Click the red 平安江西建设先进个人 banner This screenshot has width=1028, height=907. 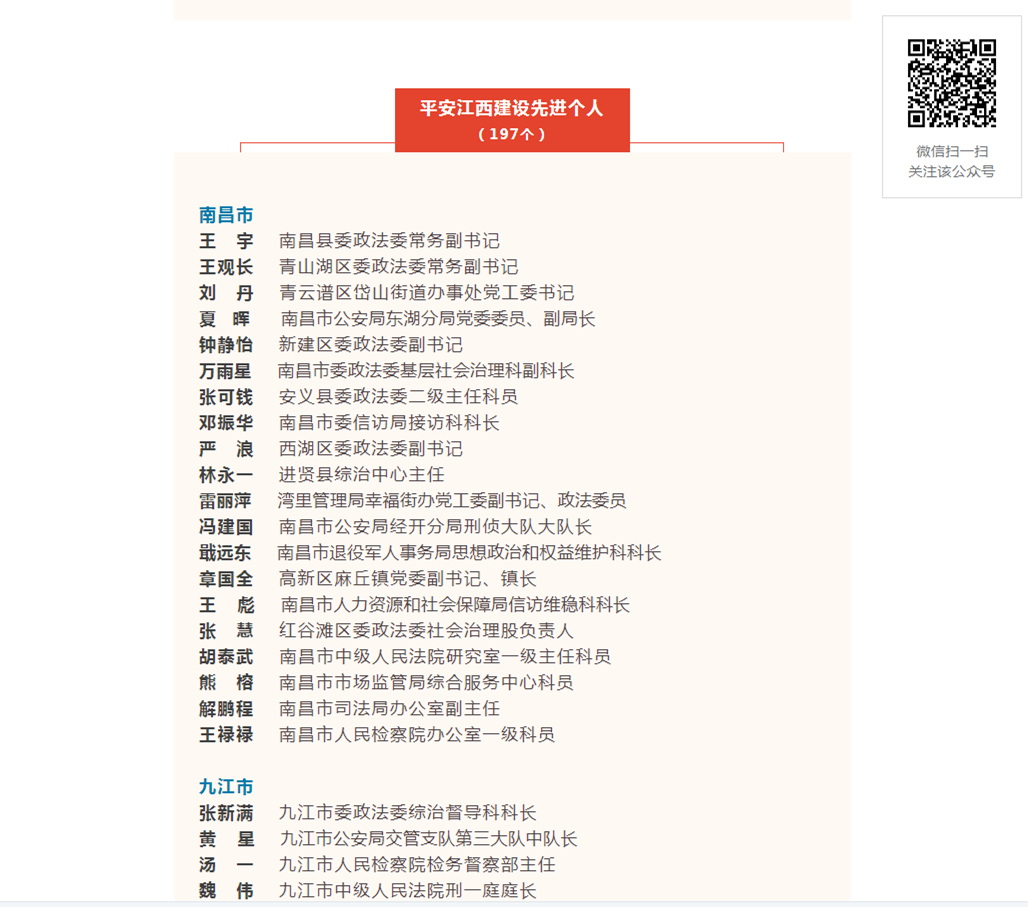(512, 119)
